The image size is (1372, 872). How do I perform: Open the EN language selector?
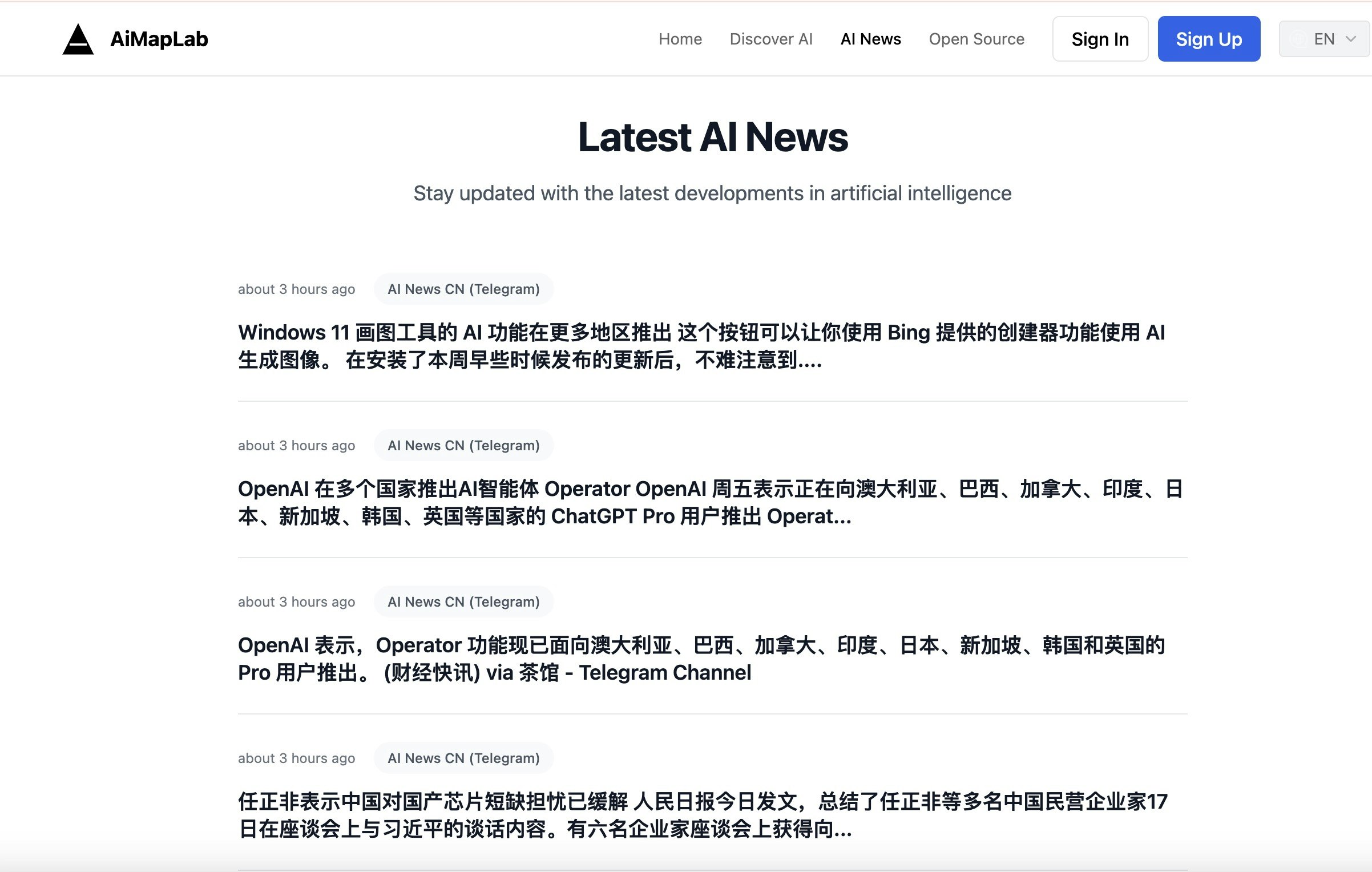(x=1323, y=39)
